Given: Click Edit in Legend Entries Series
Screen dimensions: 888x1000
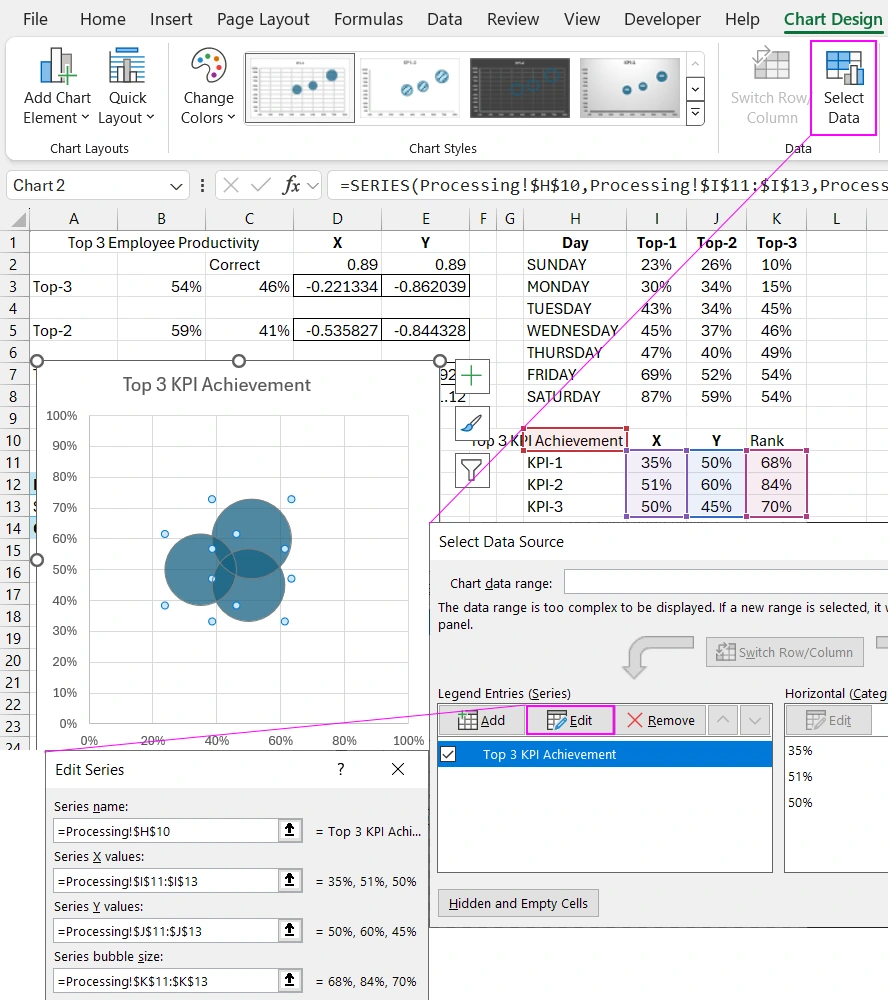Looking at the screenshot, I should (569, 720).
